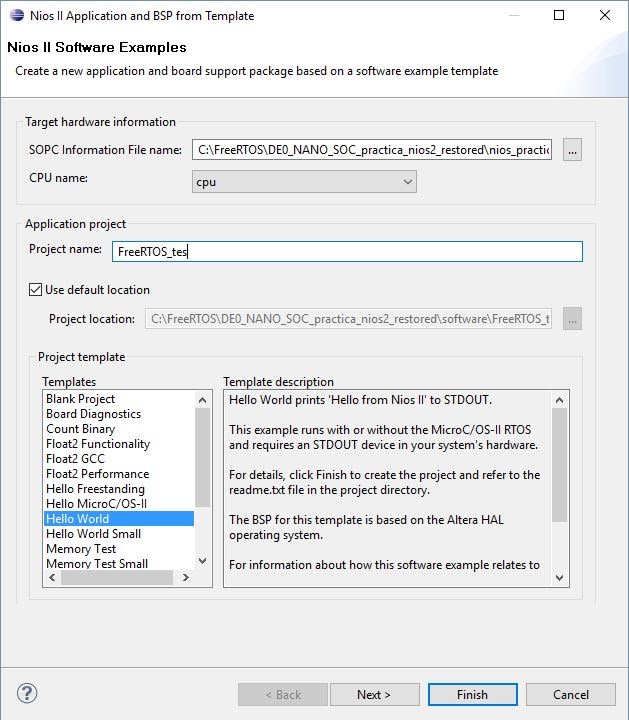Click templates list left scroll arrow

[52, 578]
